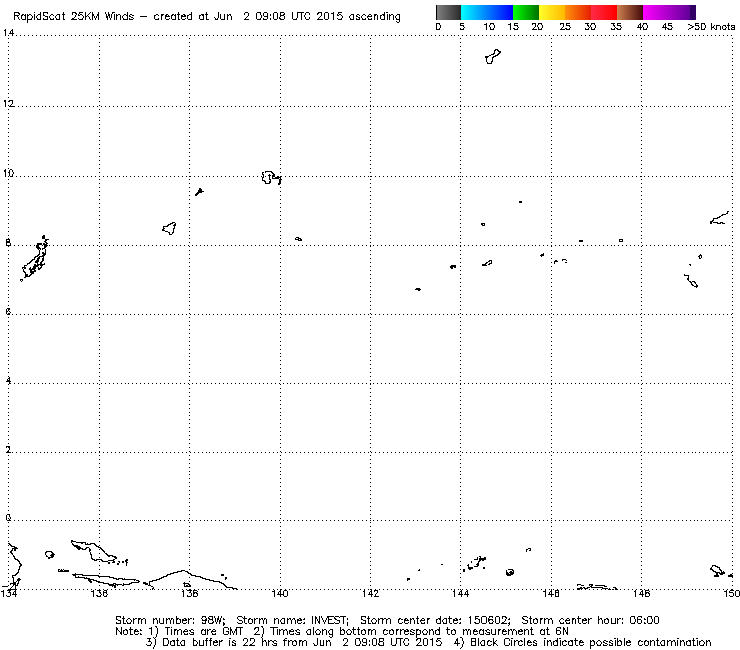The image size is (740, 650).
Task: Click "Storm number: 98W;" text
Action: point(170,620)
